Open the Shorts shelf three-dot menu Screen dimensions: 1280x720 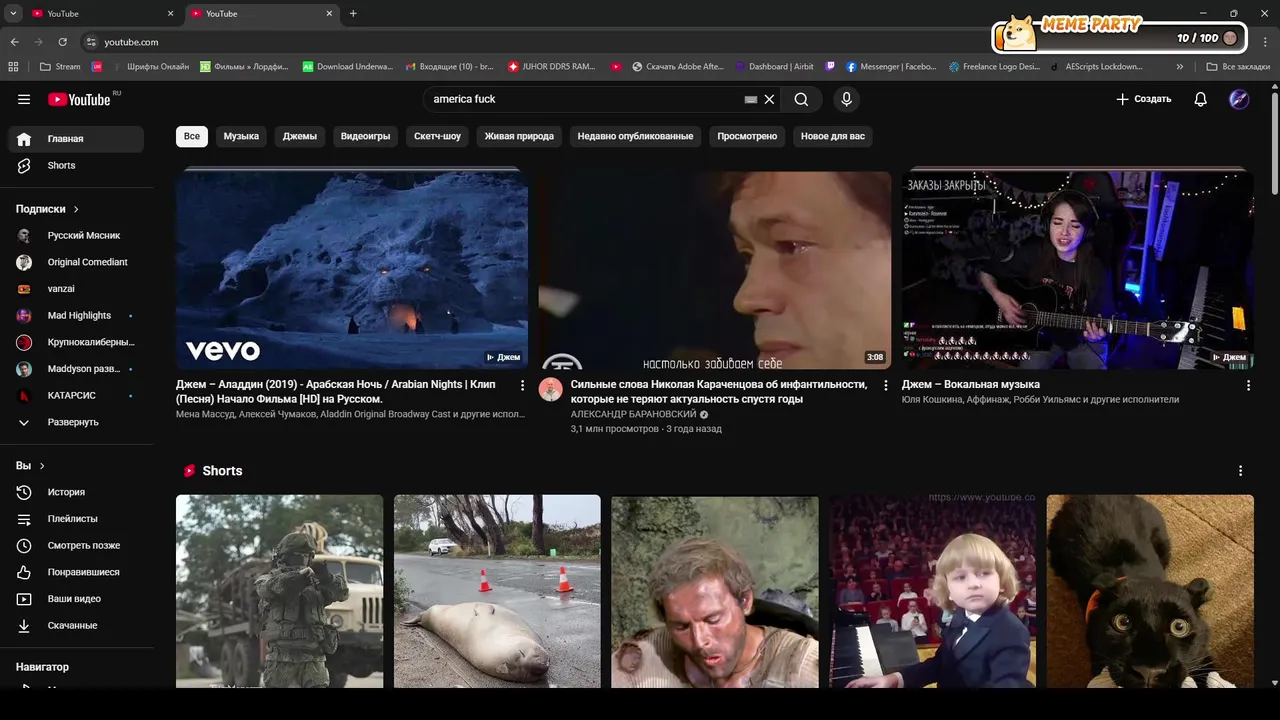pos(1240,471)
